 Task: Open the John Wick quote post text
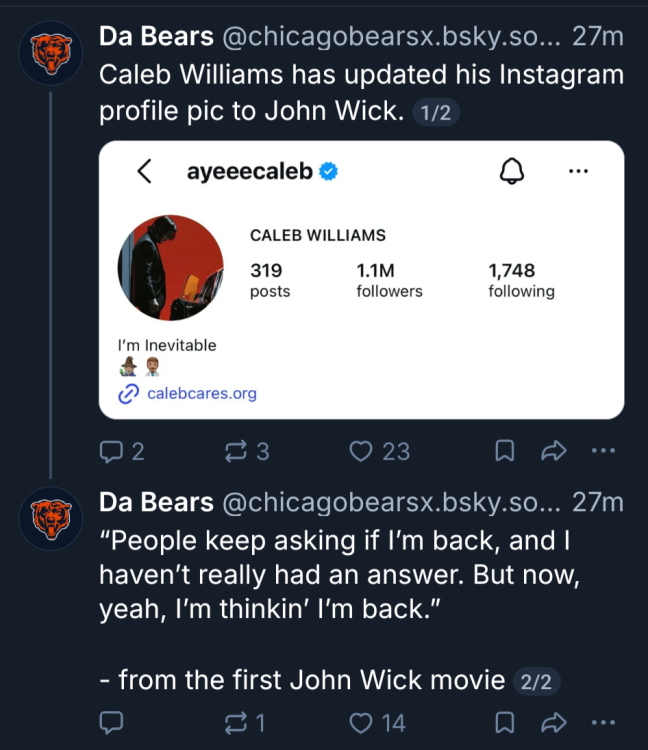click(340, 610)
